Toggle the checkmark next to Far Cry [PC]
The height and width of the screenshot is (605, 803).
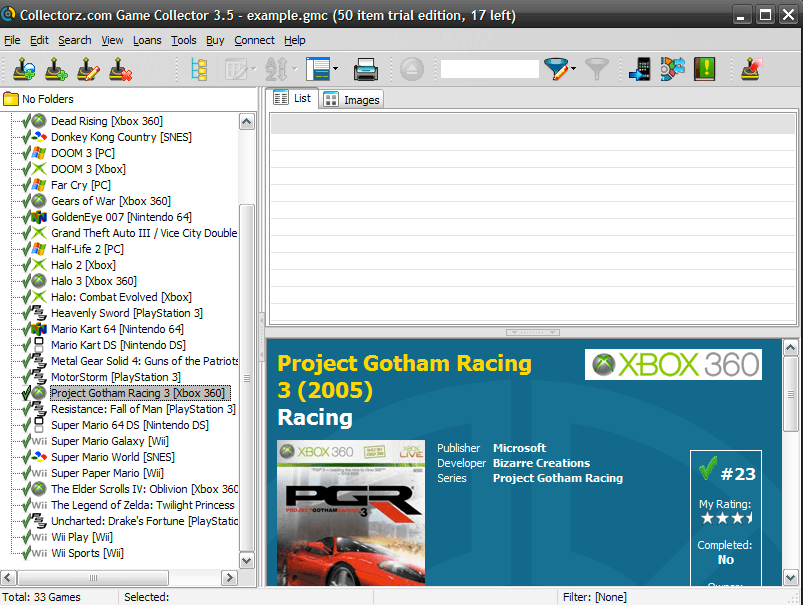point(24,185)
